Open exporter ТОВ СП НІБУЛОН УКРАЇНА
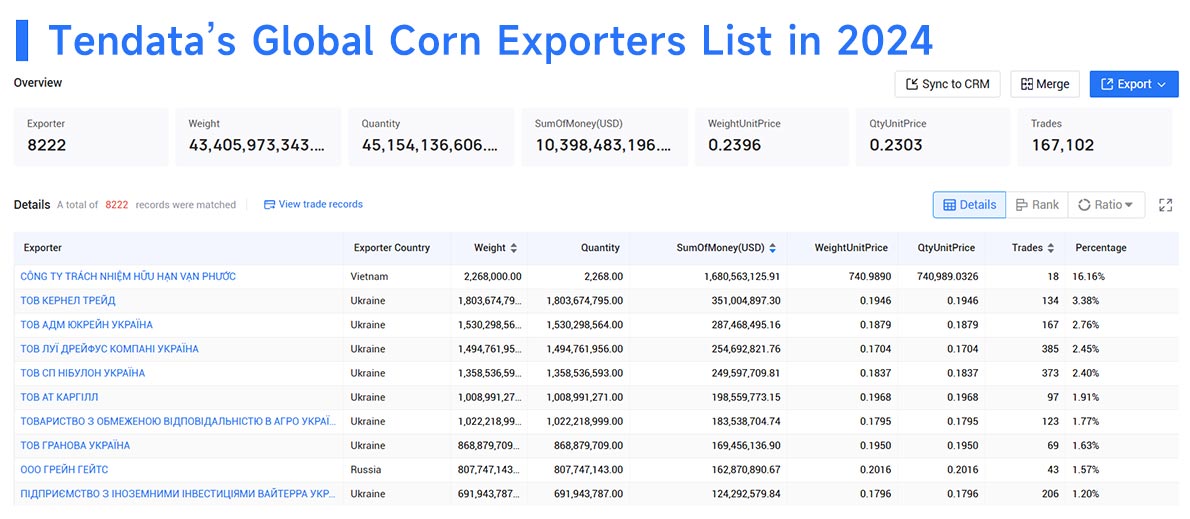The width and height of the screenshot is (1190, 519). 83,373
